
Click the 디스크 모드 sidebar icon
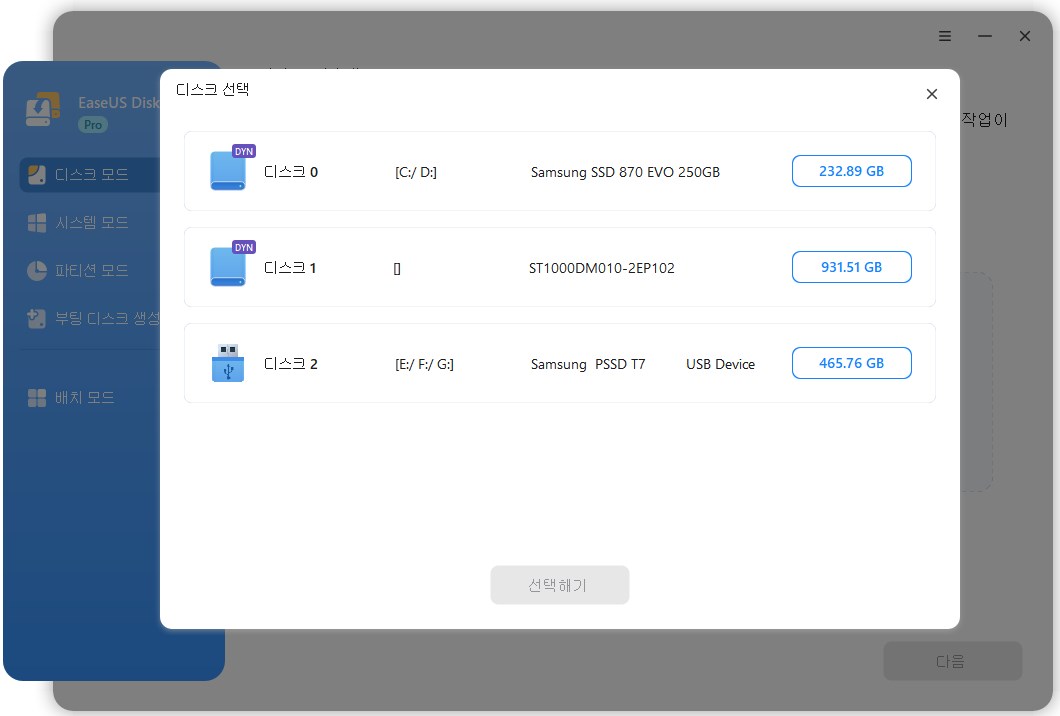(x=37, y=175)
